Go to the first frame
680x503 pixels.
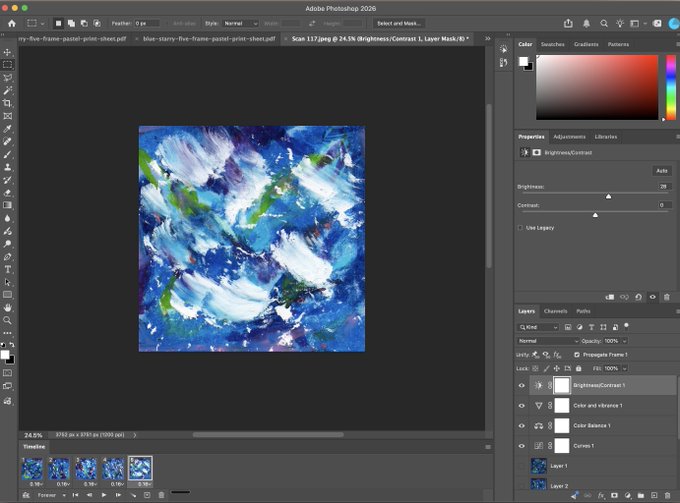pos(75,495)
